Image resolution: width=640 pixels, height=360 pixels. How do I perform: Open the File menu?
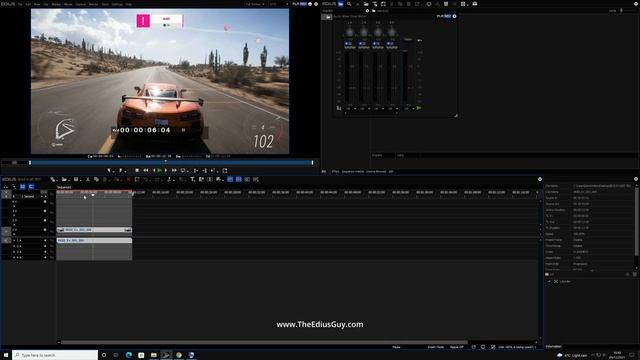20,4
